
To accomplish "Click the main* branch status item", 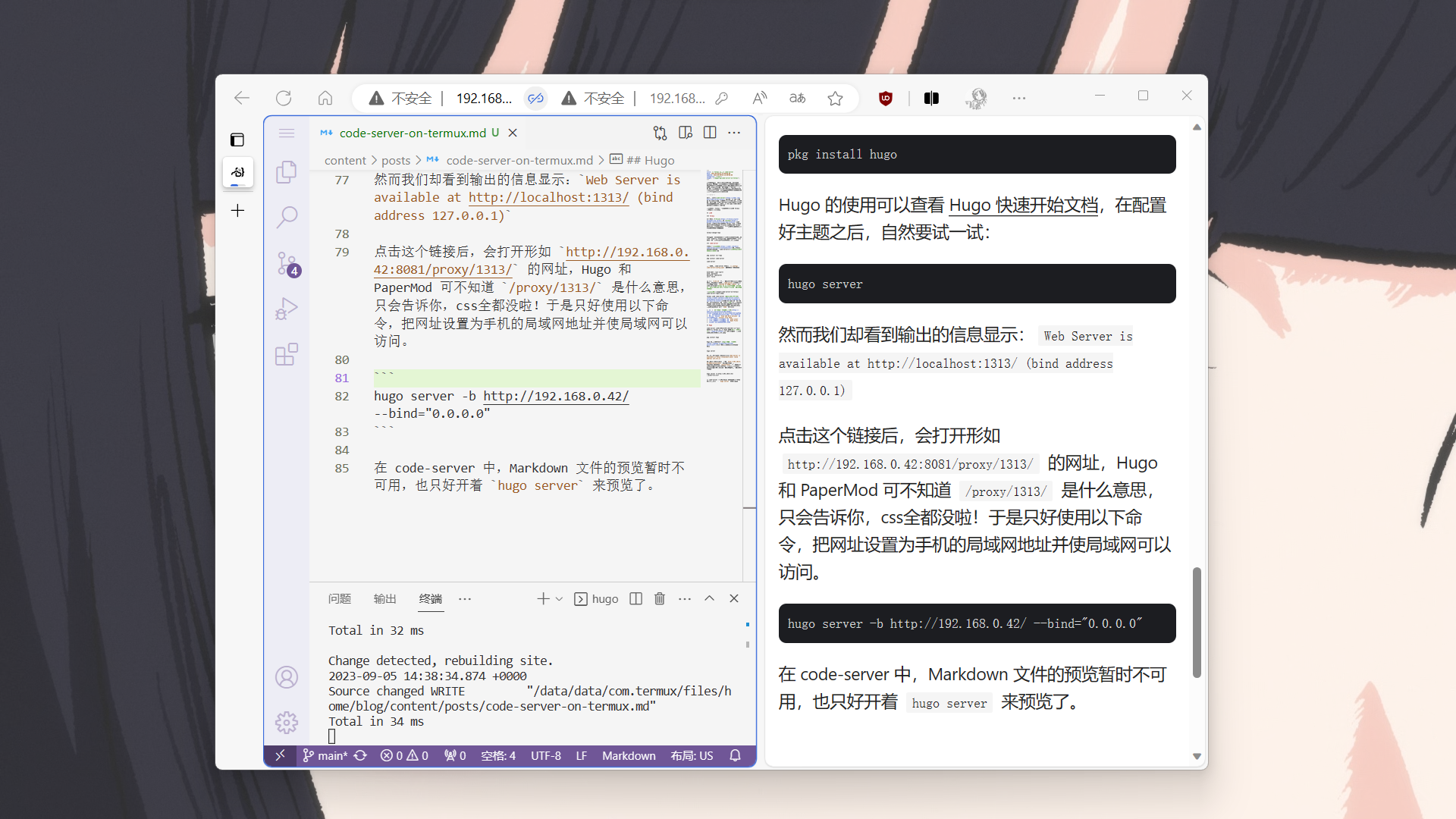I will click(325, 756).
